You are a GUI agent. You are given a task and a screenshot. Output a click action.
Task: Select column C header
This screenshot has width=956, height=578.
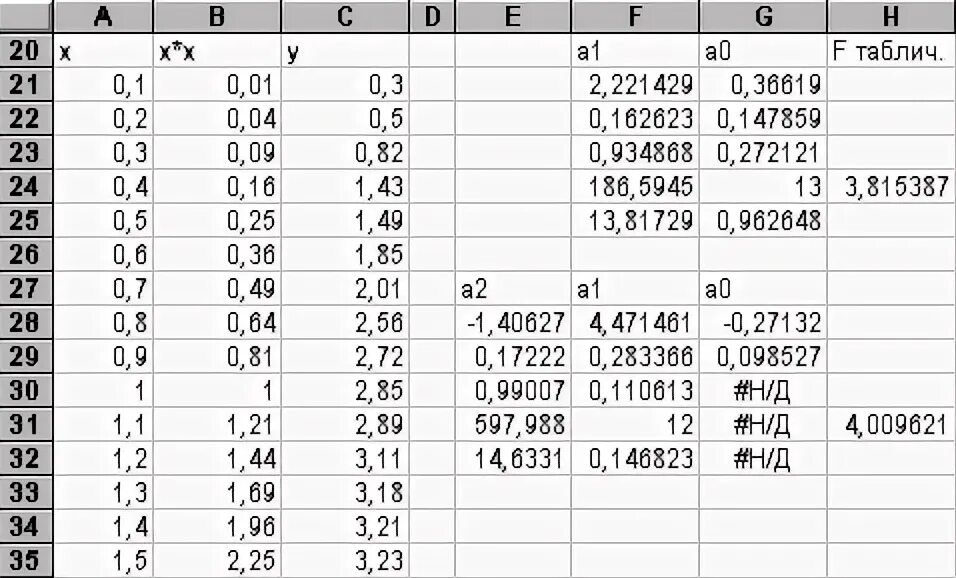click(x=345, y=16)
